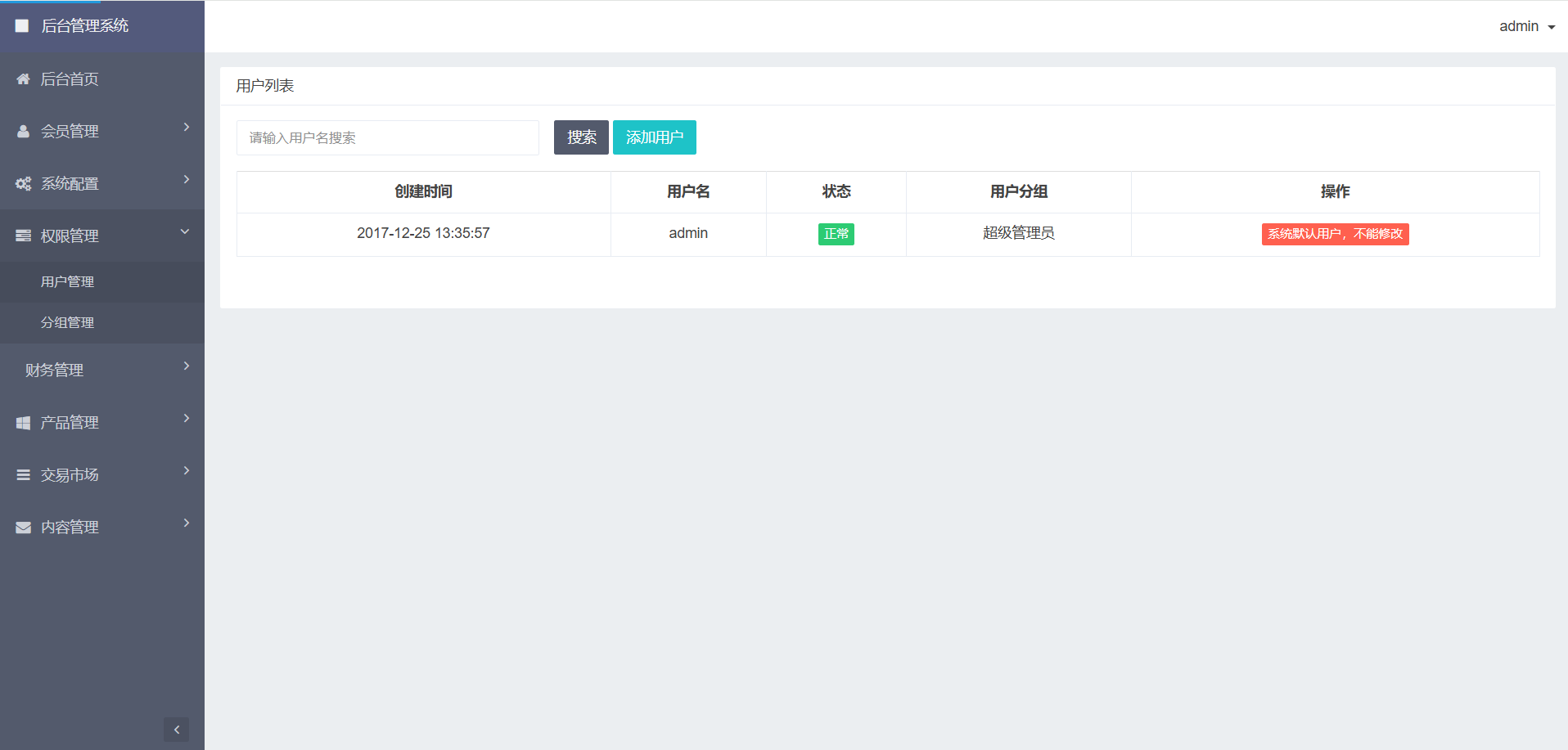Click the Windows icon beside 产品管理
The height and width of the screenshot is (750, 1568).
click(x=23, y=423)
